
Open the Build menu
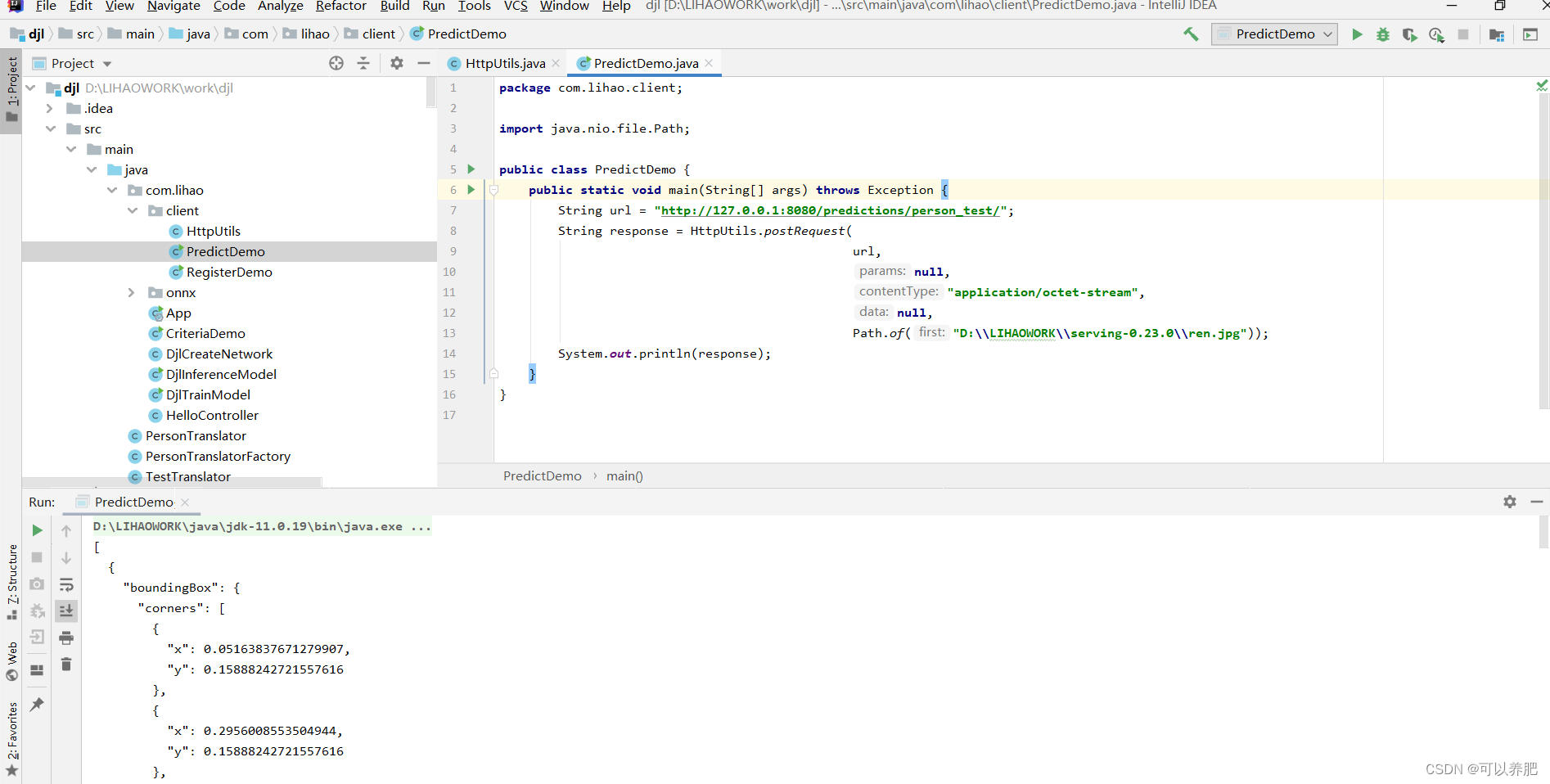coord(394,6)
